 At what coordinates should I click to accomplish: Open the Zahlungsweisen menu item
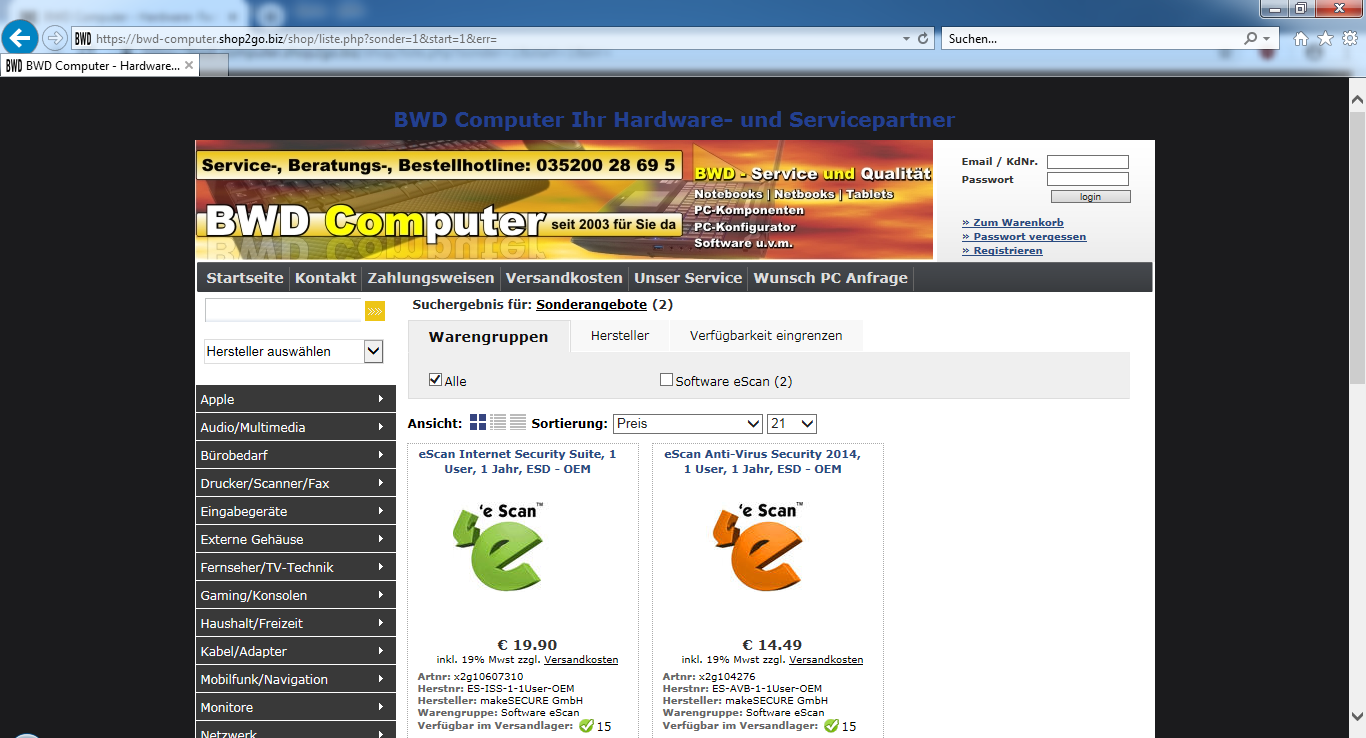coord(431,278)
